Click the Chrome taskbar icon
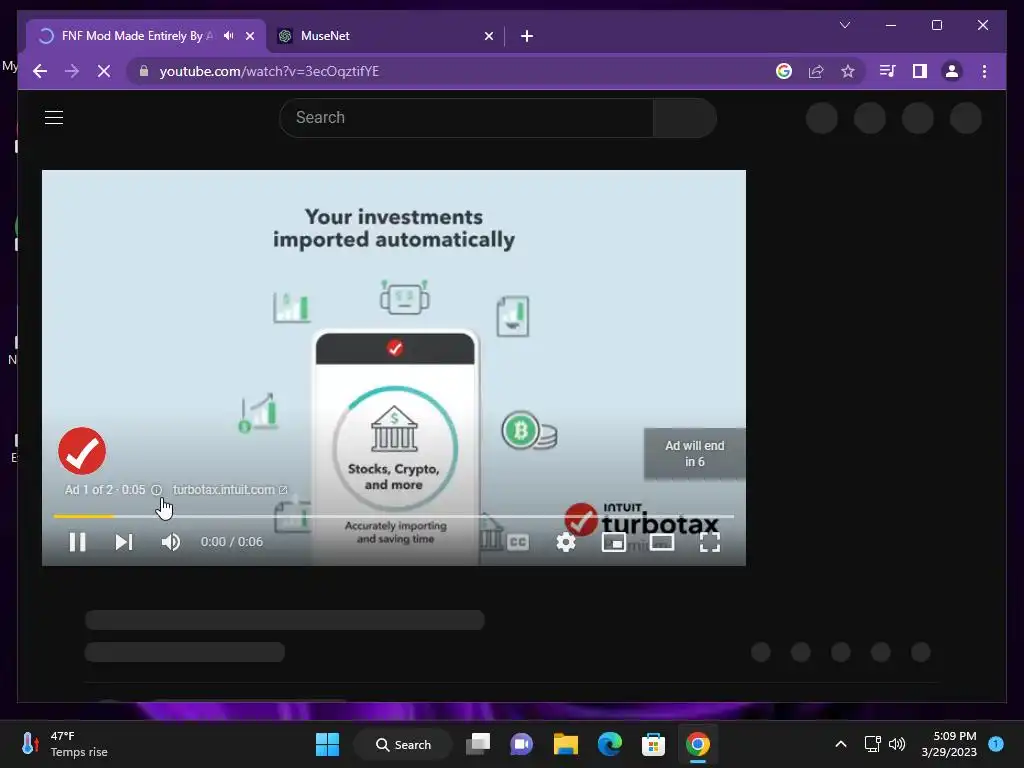 [x=697, y=744]
